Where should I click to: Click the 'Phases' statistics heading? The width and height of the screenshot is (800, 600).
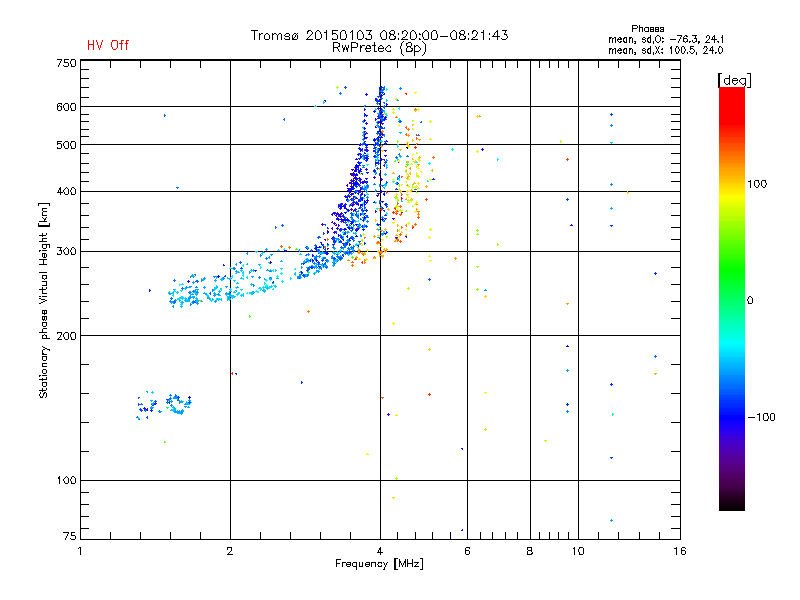click(x=647, y=29)
